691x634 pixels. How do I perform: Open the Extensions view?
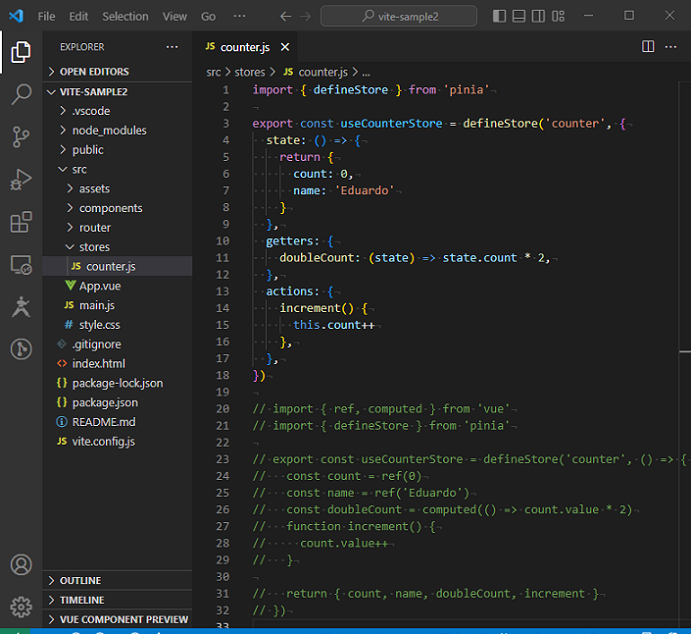[x=21, y=222]
